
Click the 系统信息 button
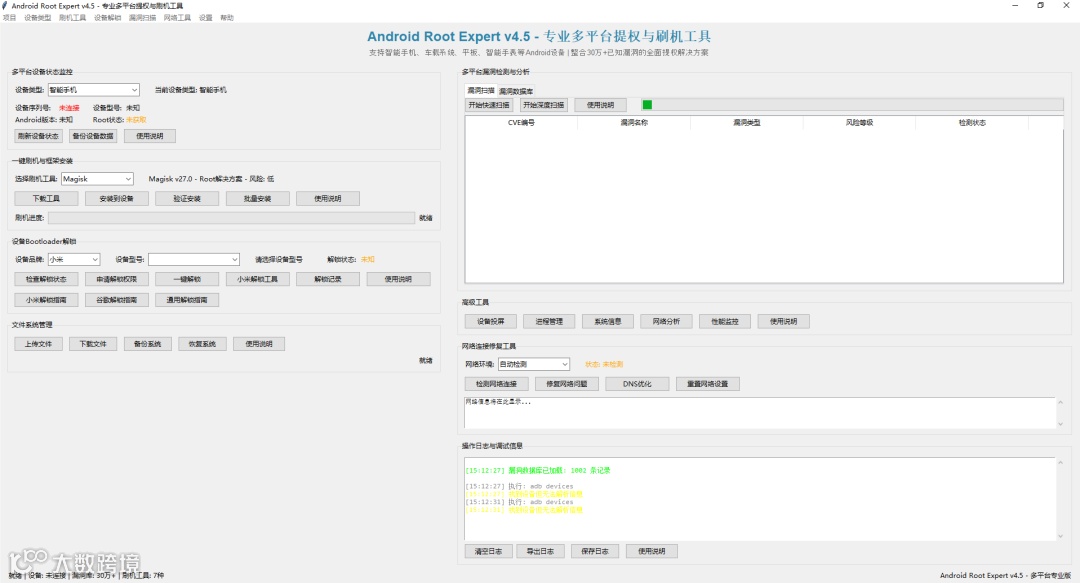tap(608, 321)
